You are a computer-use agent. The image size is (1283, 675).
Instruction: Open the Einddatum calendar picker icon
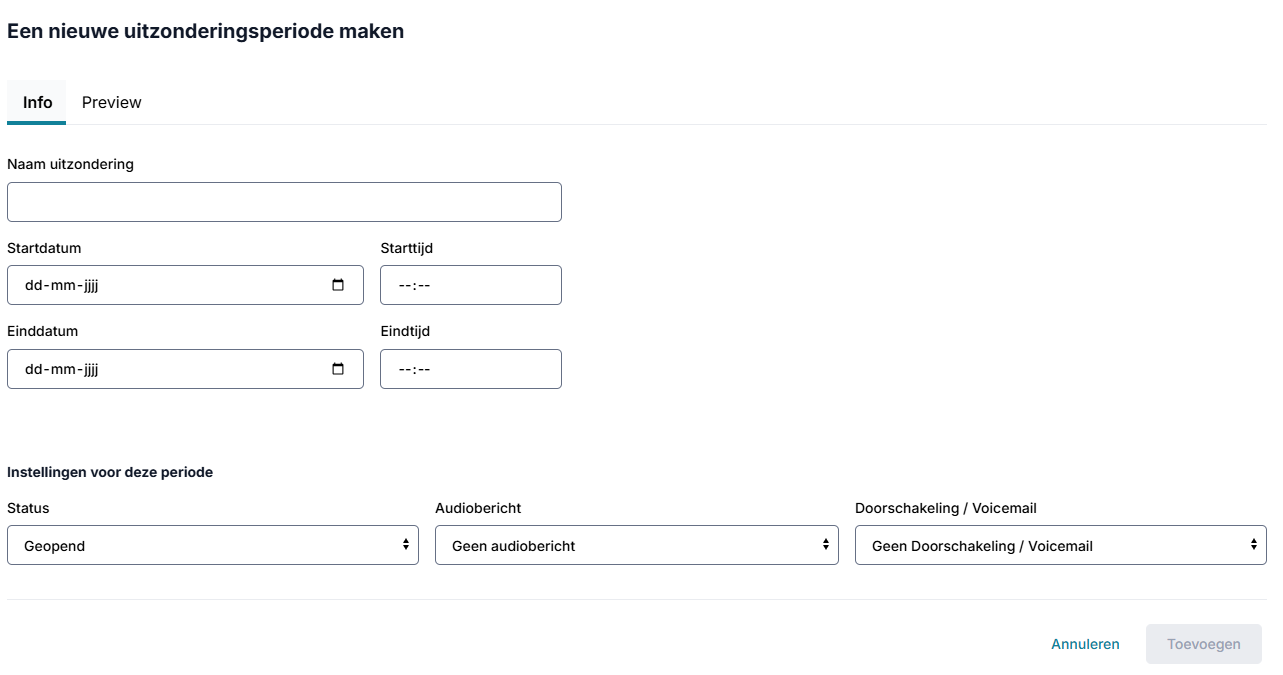coord(338,369)
